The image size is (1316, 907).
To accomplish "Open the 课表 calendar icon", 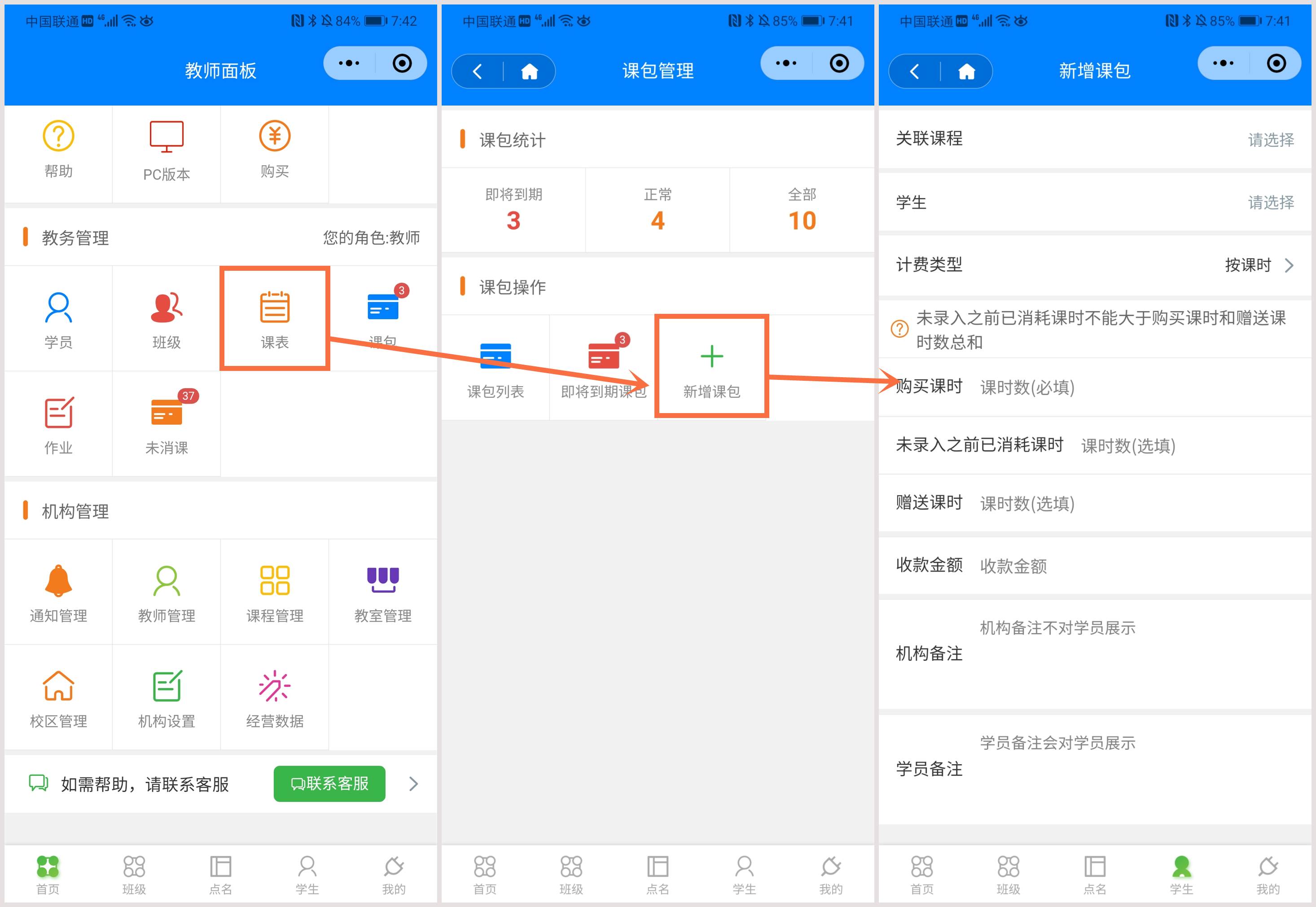I will coord(275,308).
